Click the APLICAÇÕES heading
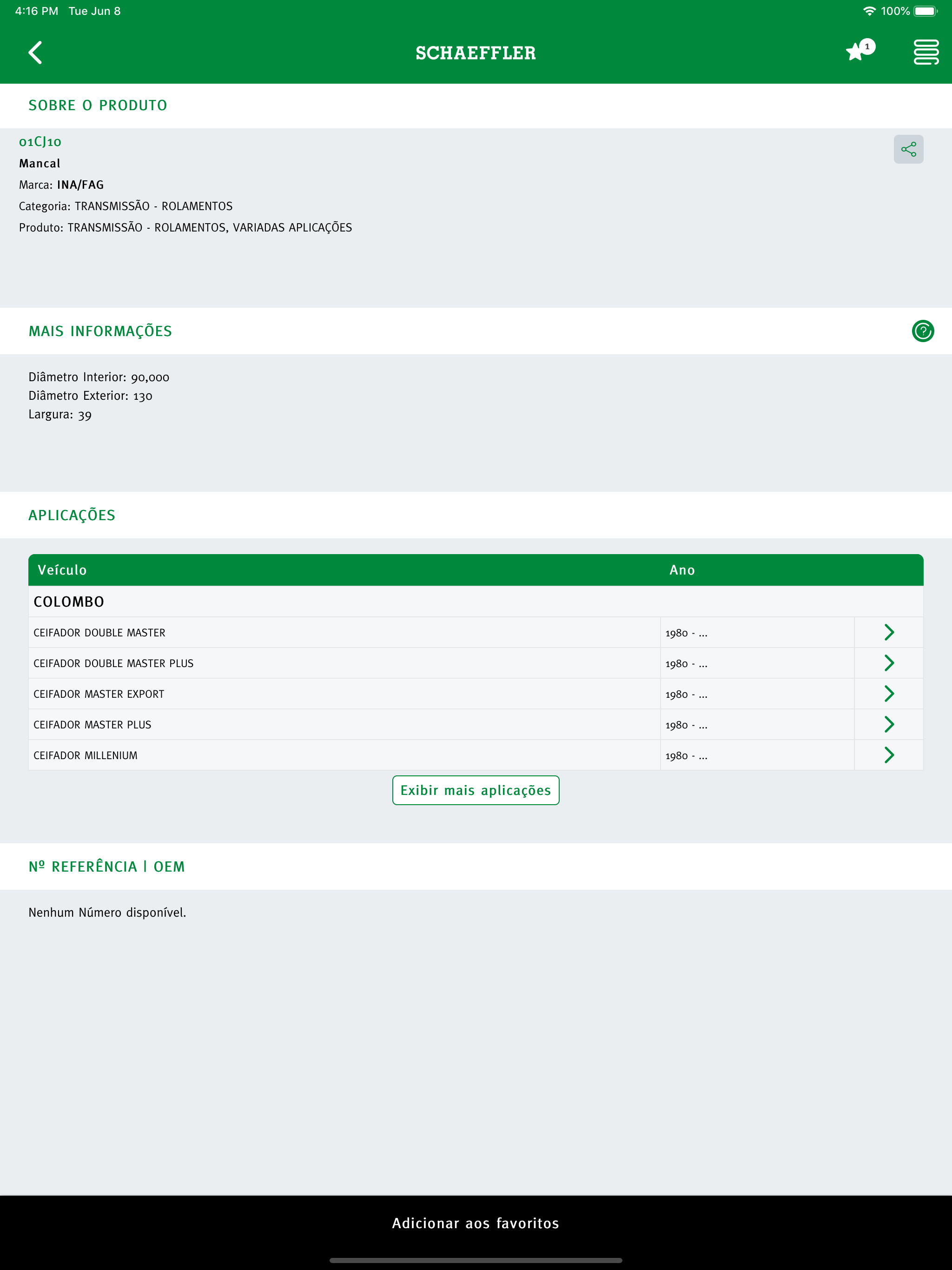The width and height of the screenshot is (952, 1270). pos(72,515)
